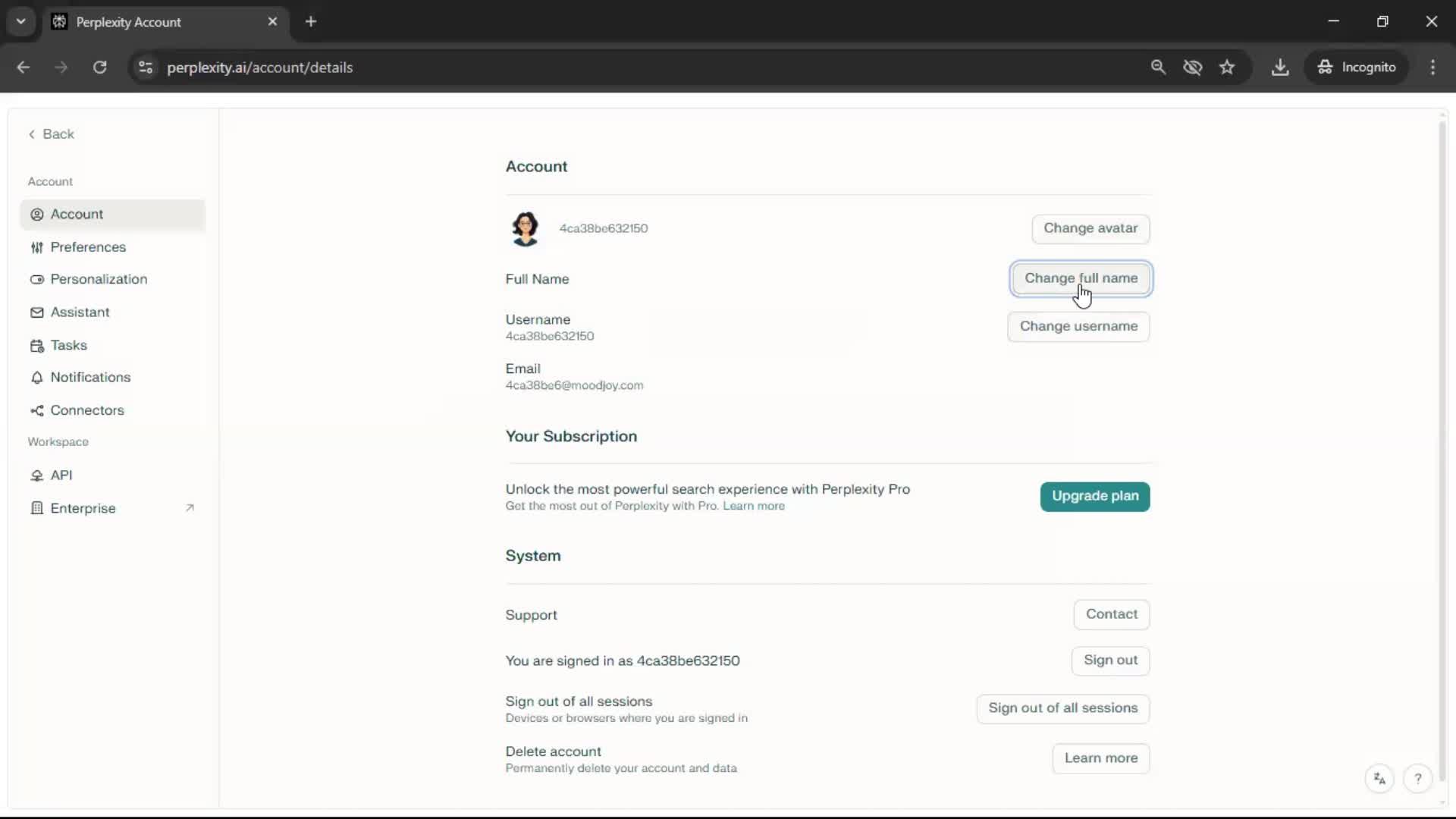Click the profile avatar image
Viewport: 1456px width, 819px height.
525,228
